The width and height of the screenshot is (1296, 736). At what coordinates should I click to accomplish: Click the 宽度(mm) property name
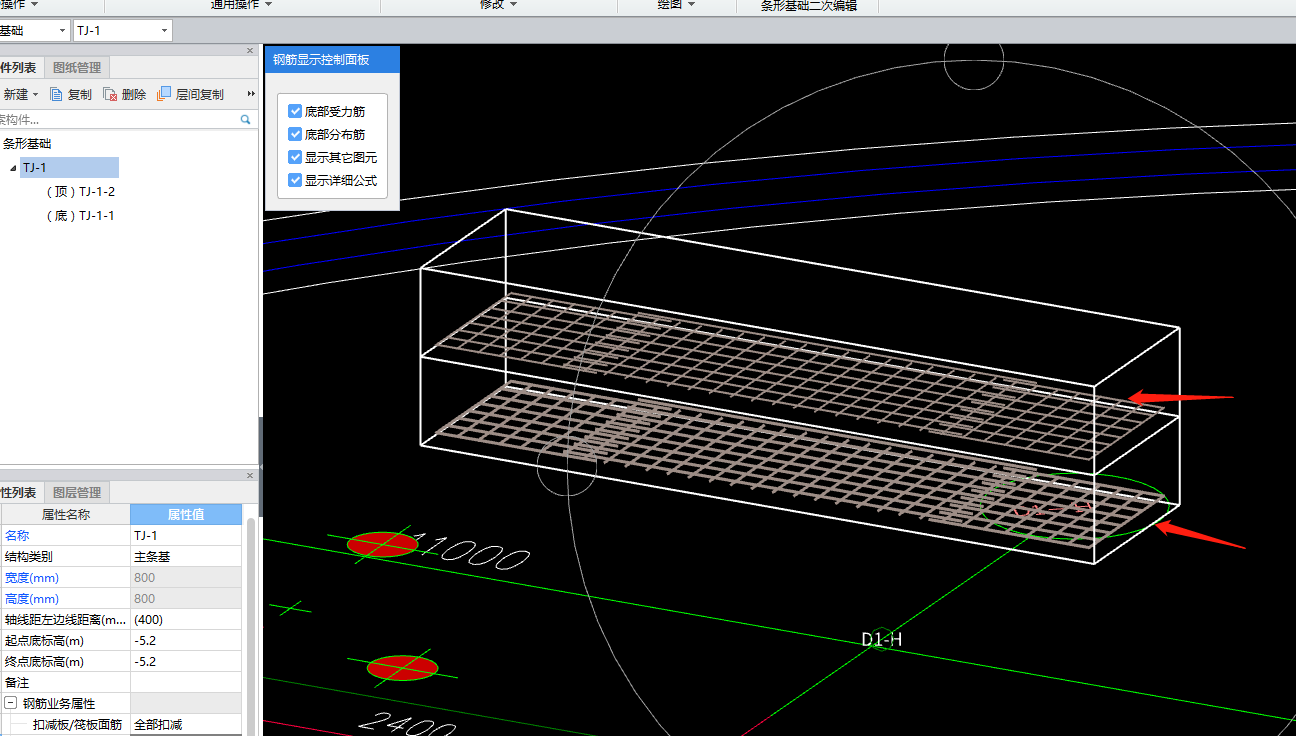tap(32, 578)
